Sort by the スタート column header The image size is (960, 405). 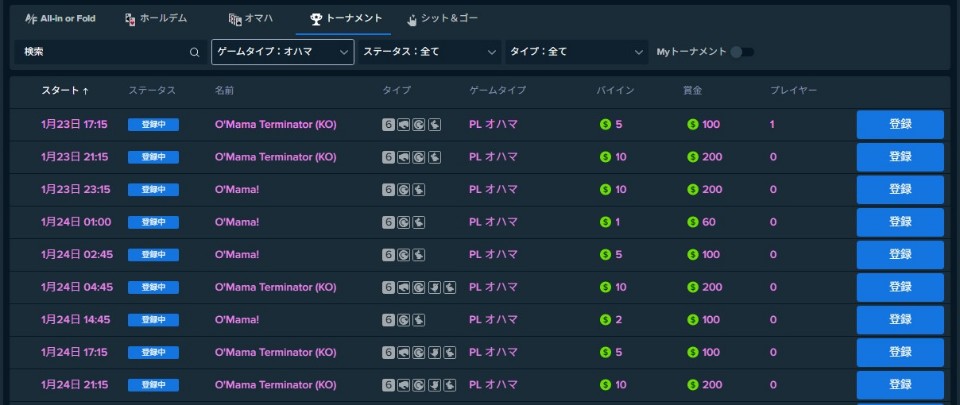click(x=65, y=91)
